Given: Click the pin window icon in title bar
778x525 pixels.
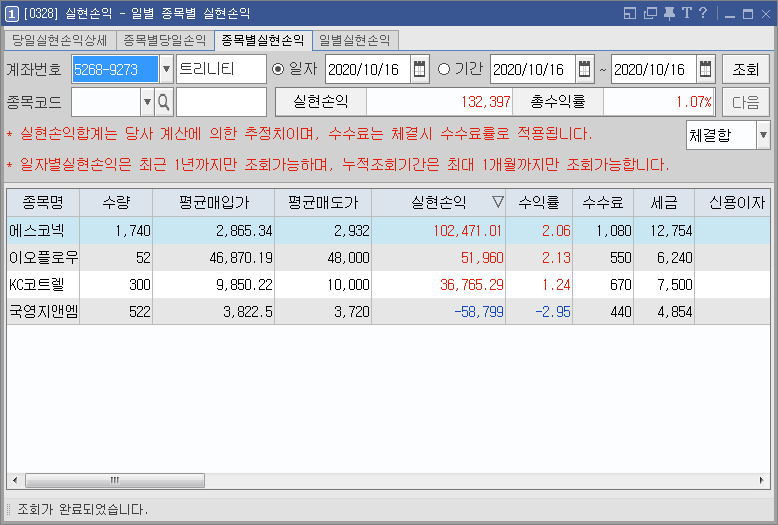Looking at the screenshot, I should 669,13.
